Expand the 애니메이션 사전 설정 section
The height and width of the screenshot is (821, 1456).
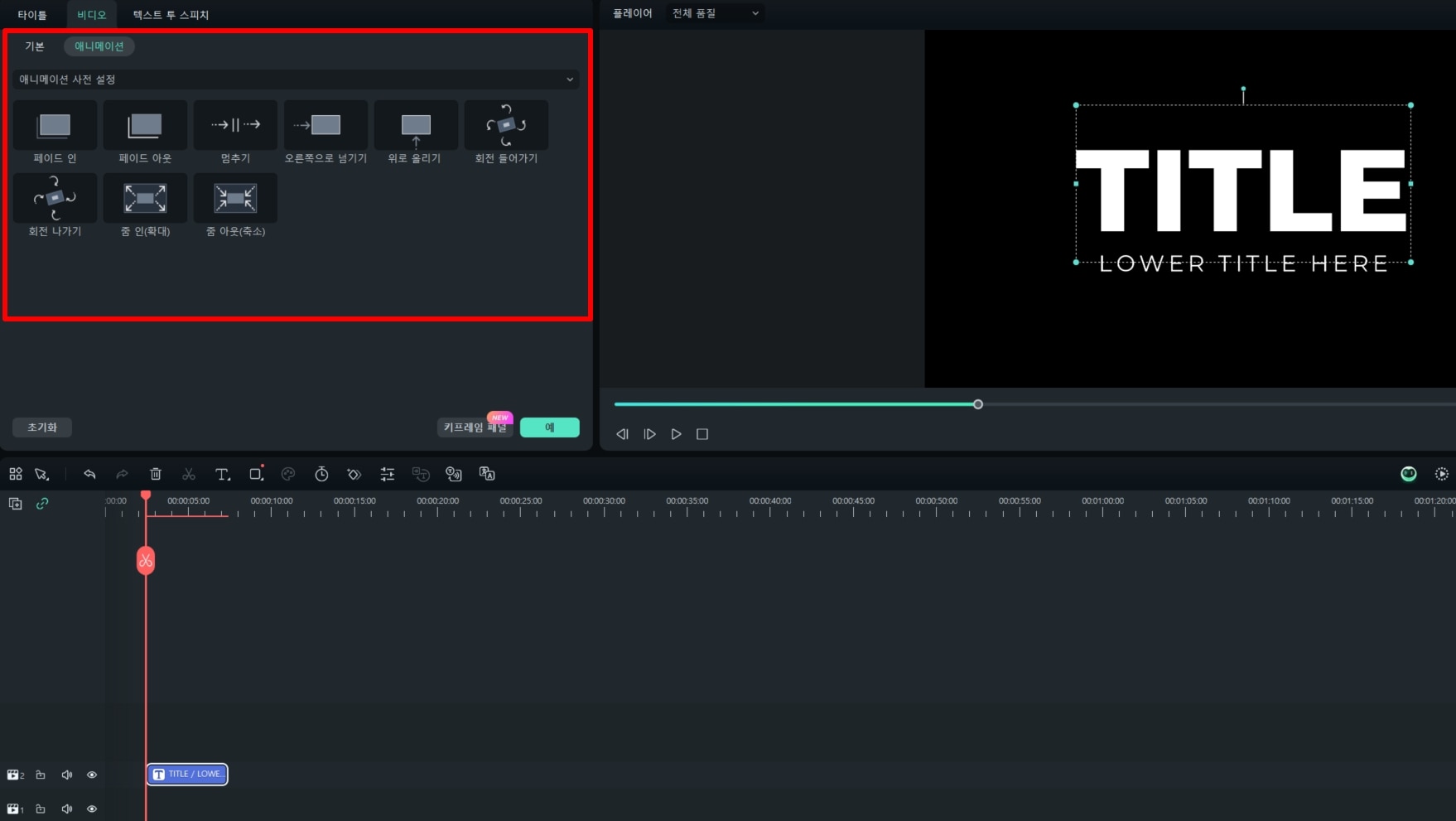click(x=296, y=80)
